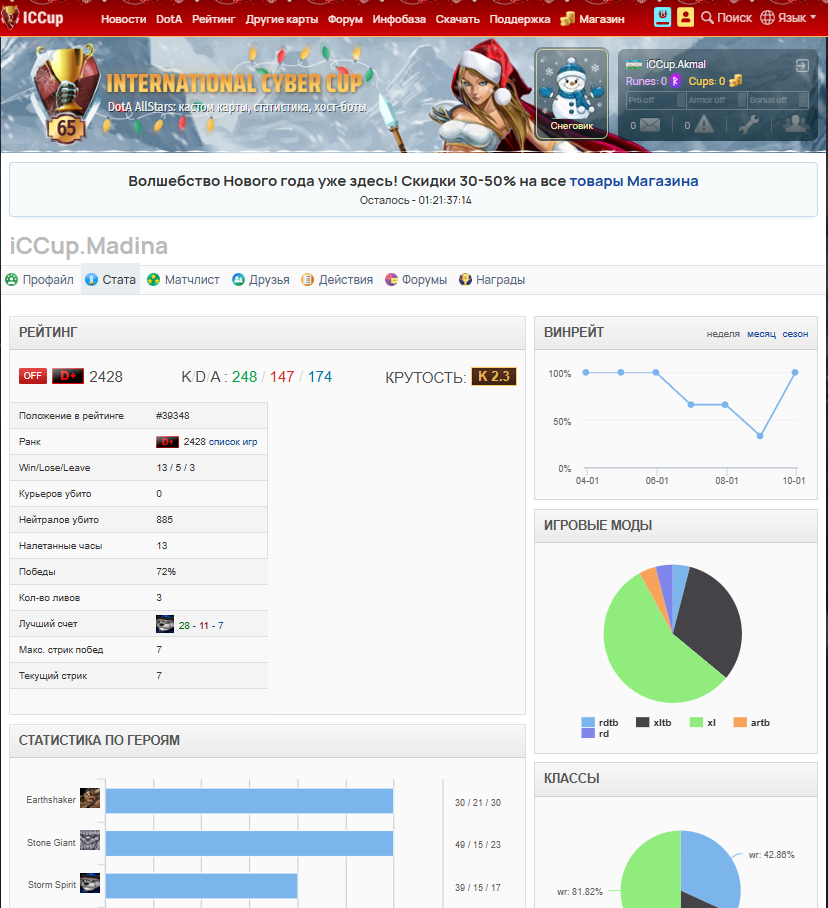Switch to the Профайл tab
Viewport: 828px width, 908px height.
[40, 280]
